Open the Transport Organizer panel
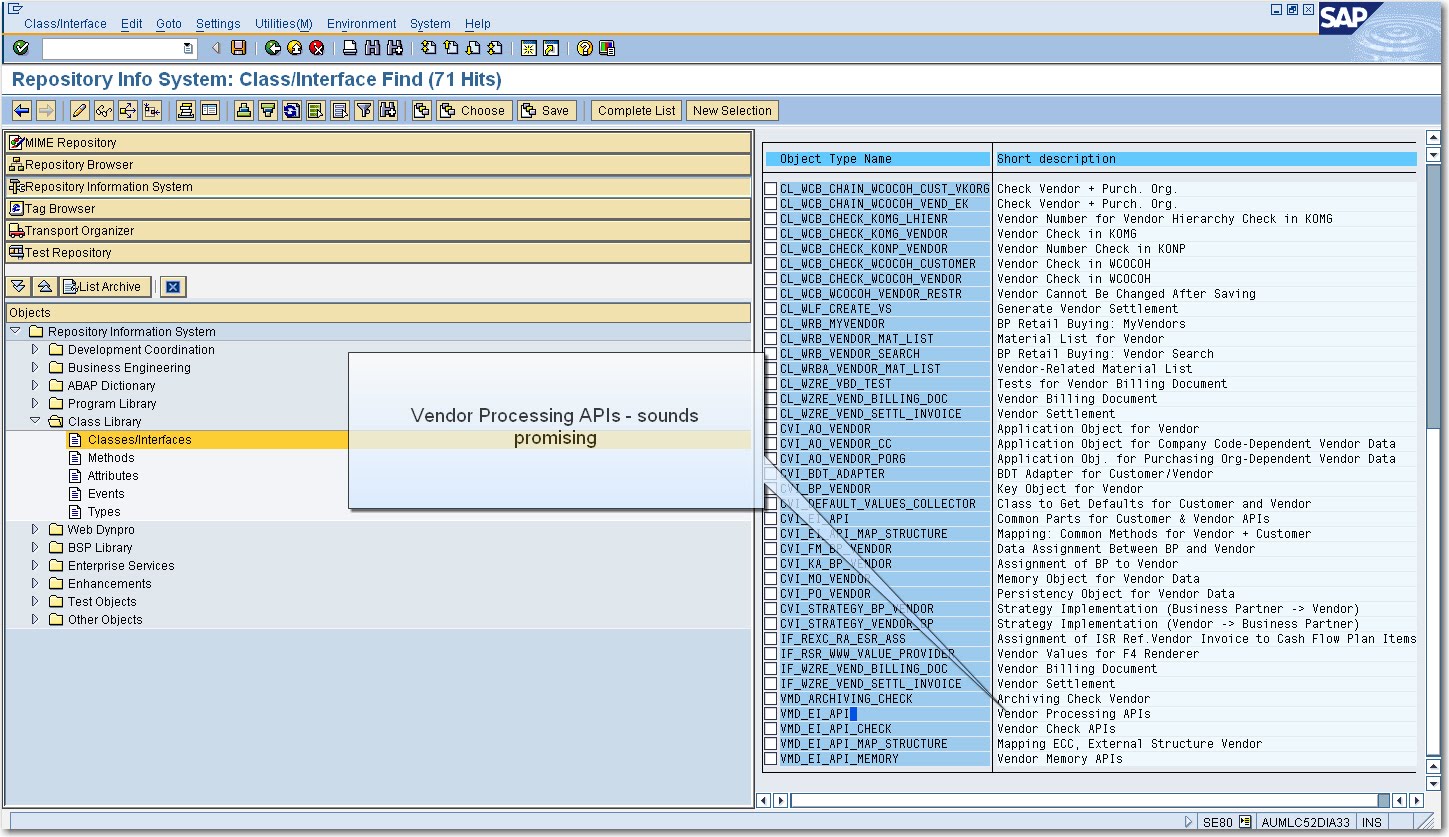Viewport: 1449px width, 837px height. pos(378,231)
